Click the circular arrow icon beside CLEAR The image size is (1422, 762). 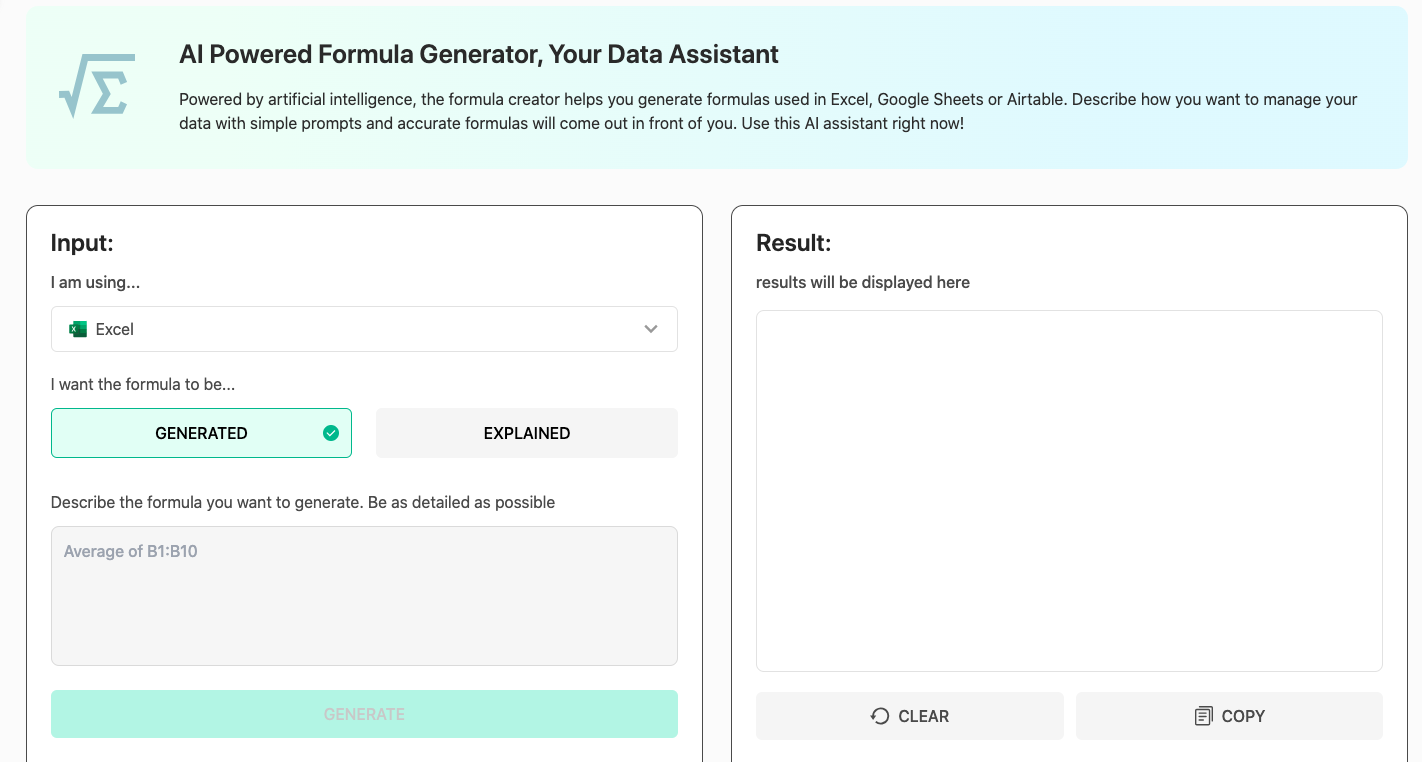click(880, 716)
